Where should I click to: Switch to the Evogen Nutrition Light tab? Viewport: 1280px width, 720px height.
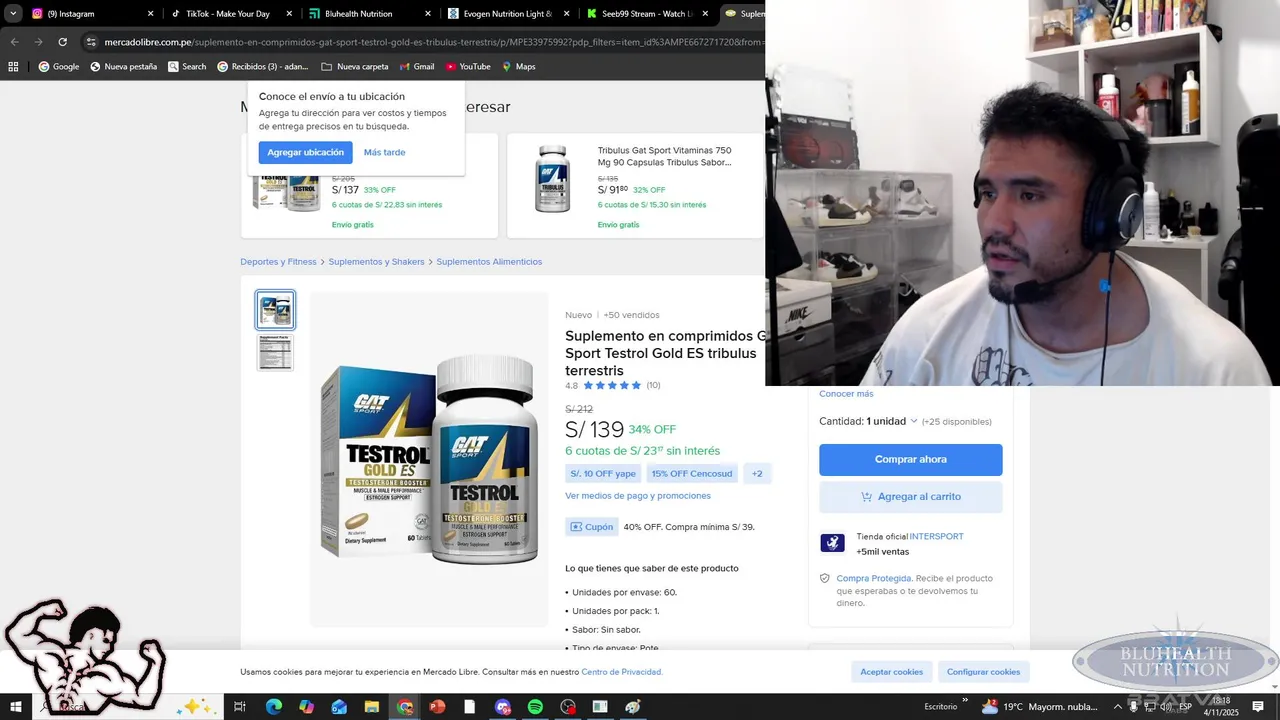pos(508,14)
